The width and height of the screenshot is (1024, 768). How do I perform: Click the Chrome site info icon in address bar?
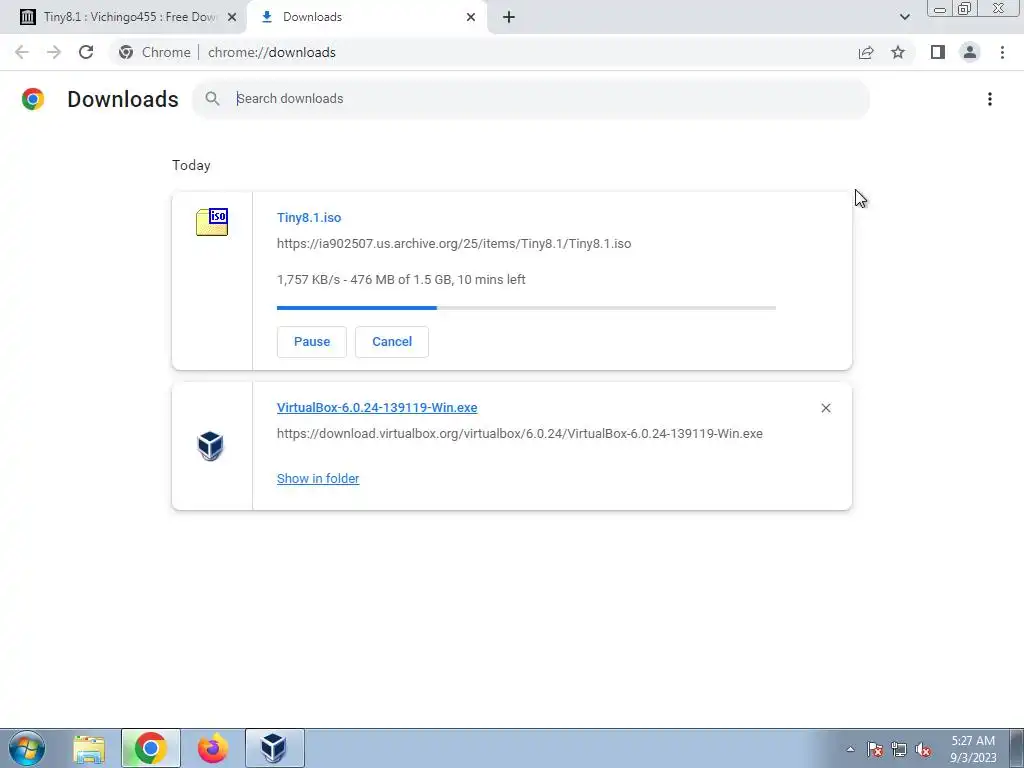(x=126, y=52)
